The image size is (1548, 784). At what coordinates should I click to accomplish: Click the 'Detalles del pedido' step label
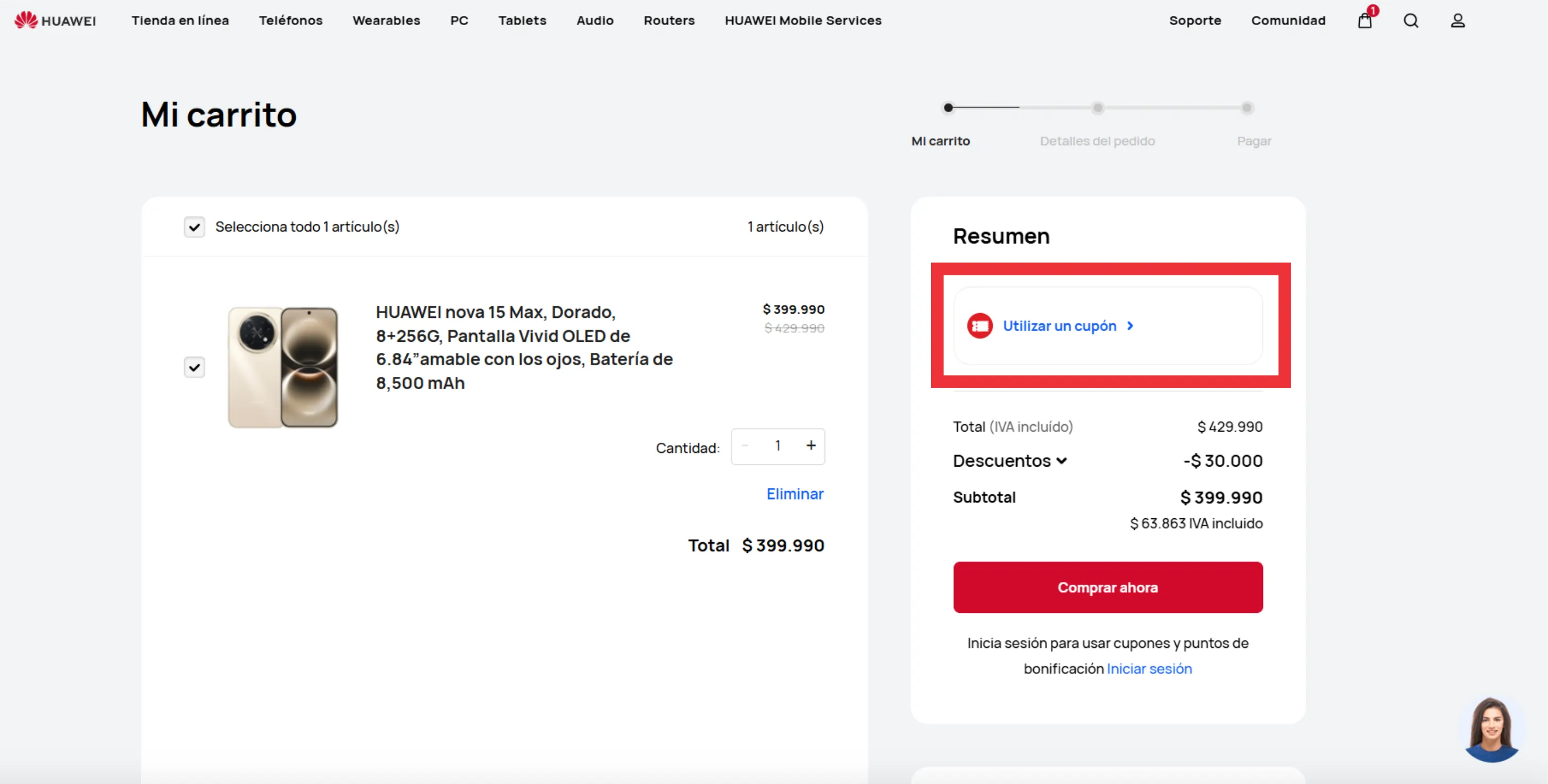pos(1097,141)
